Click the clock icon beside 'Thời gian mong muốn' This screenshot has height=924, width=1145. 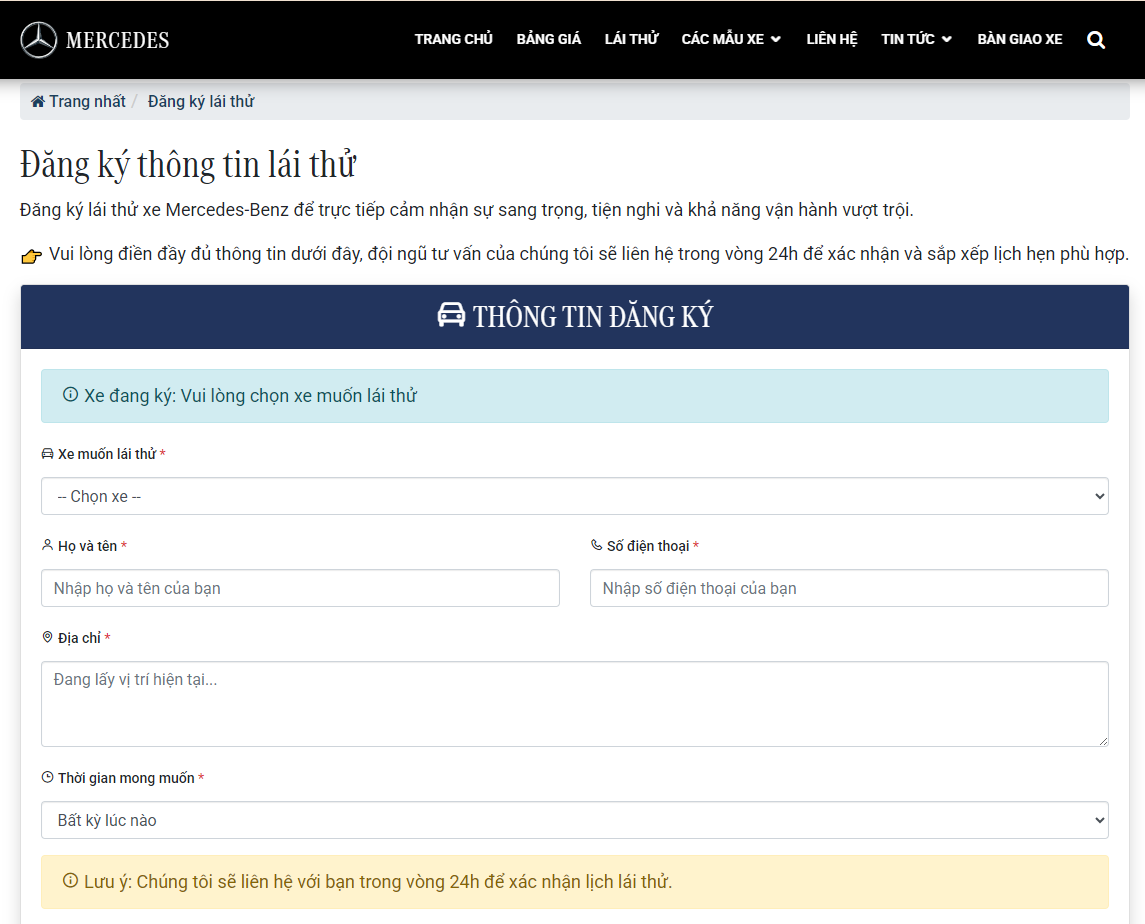point(46,777)
